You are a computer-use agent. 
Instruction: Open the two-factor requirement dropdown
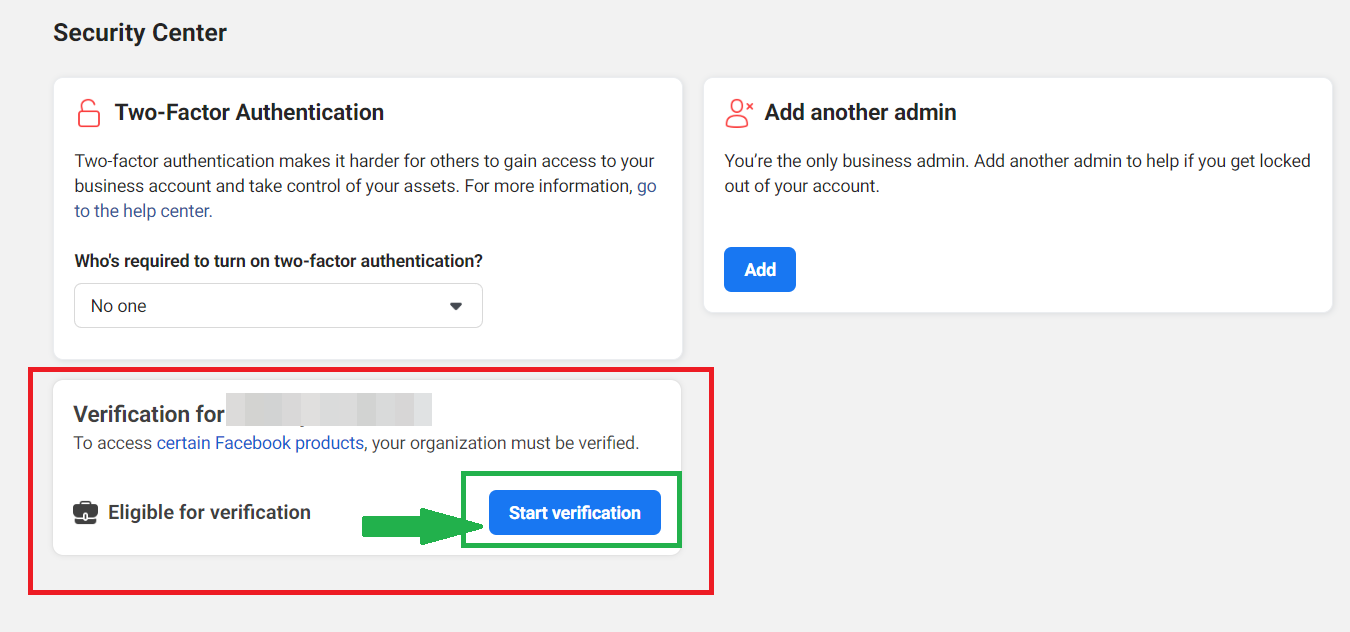(x=278, y=306)
